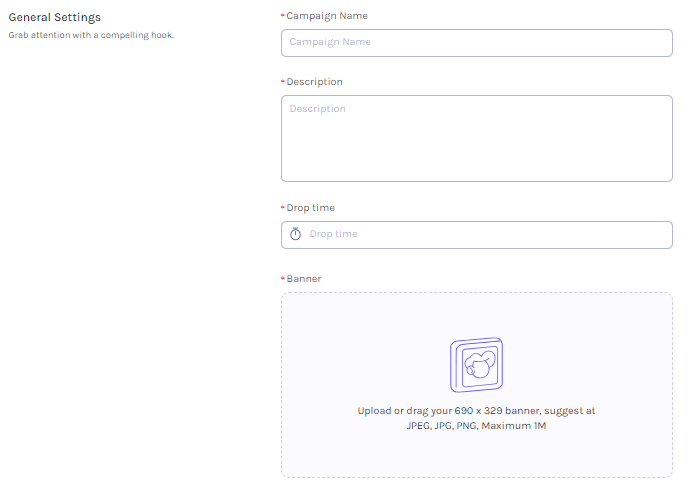Click the "Grab attention with a compelling hook" subtitle
690x487 pixels.
91,35
